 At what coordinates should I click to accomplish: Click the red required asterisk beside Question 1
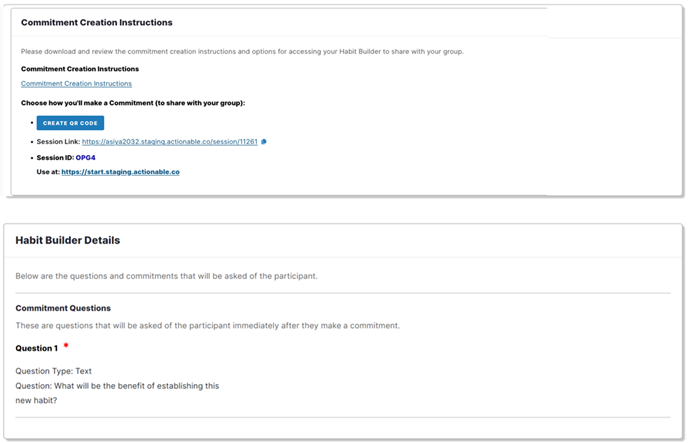pyautogui.click(x=66, y=346)
